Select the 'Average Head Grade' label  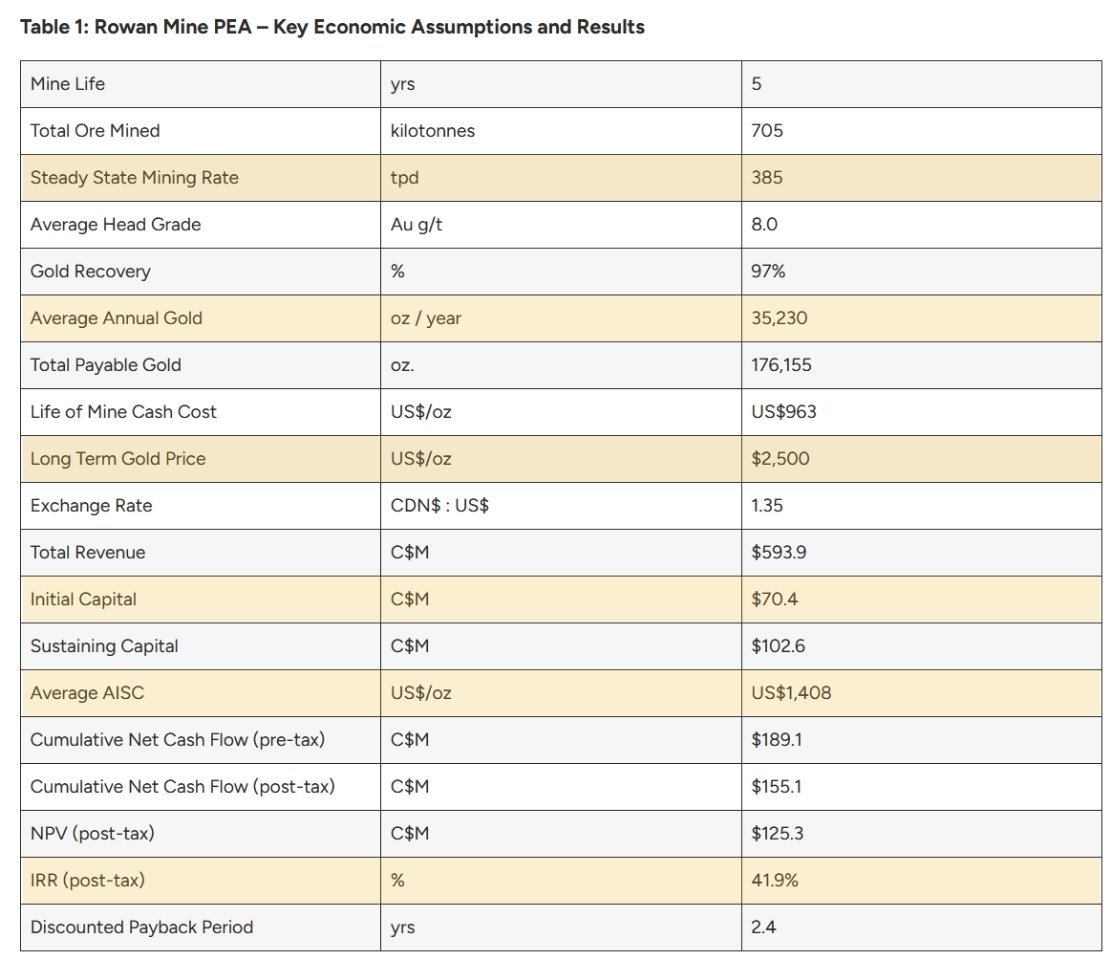[115, 225]
